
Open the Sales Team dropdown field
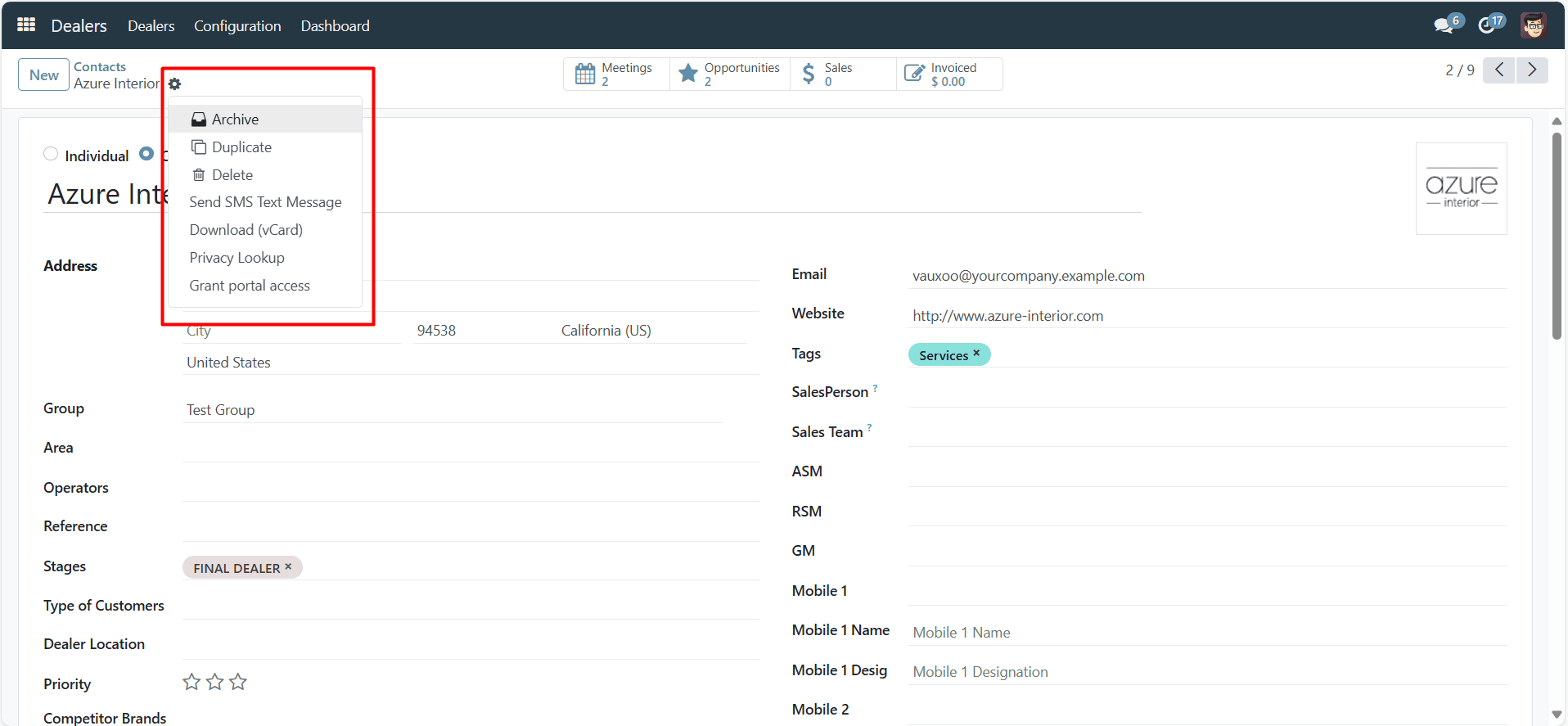point(1208,433)
